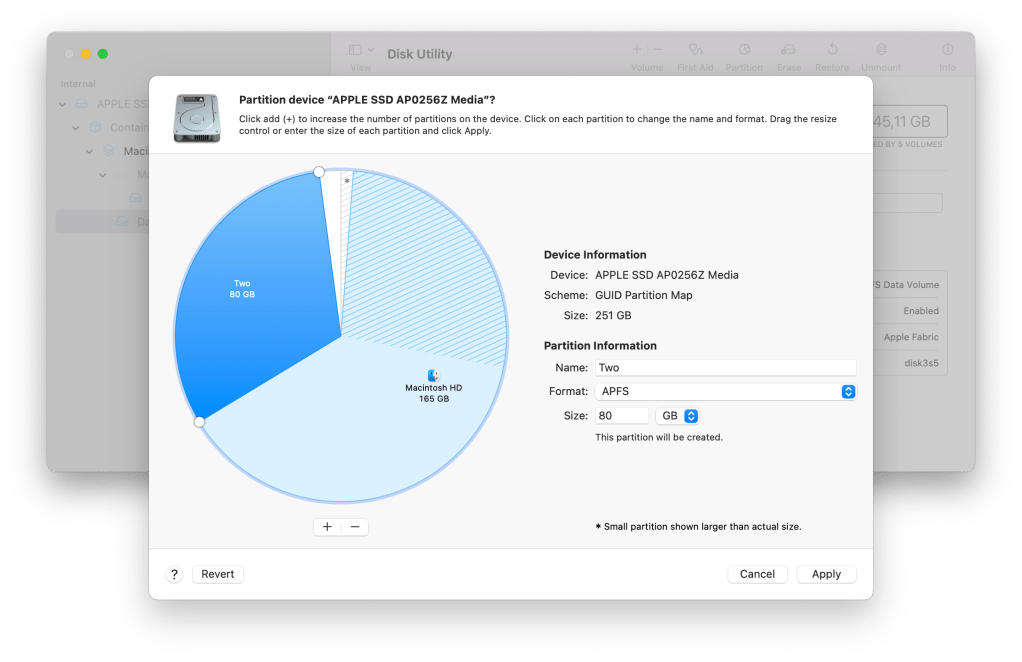
Task: Open the View sidebar dropdown in toolbar
Action: [x=361, y=50]
